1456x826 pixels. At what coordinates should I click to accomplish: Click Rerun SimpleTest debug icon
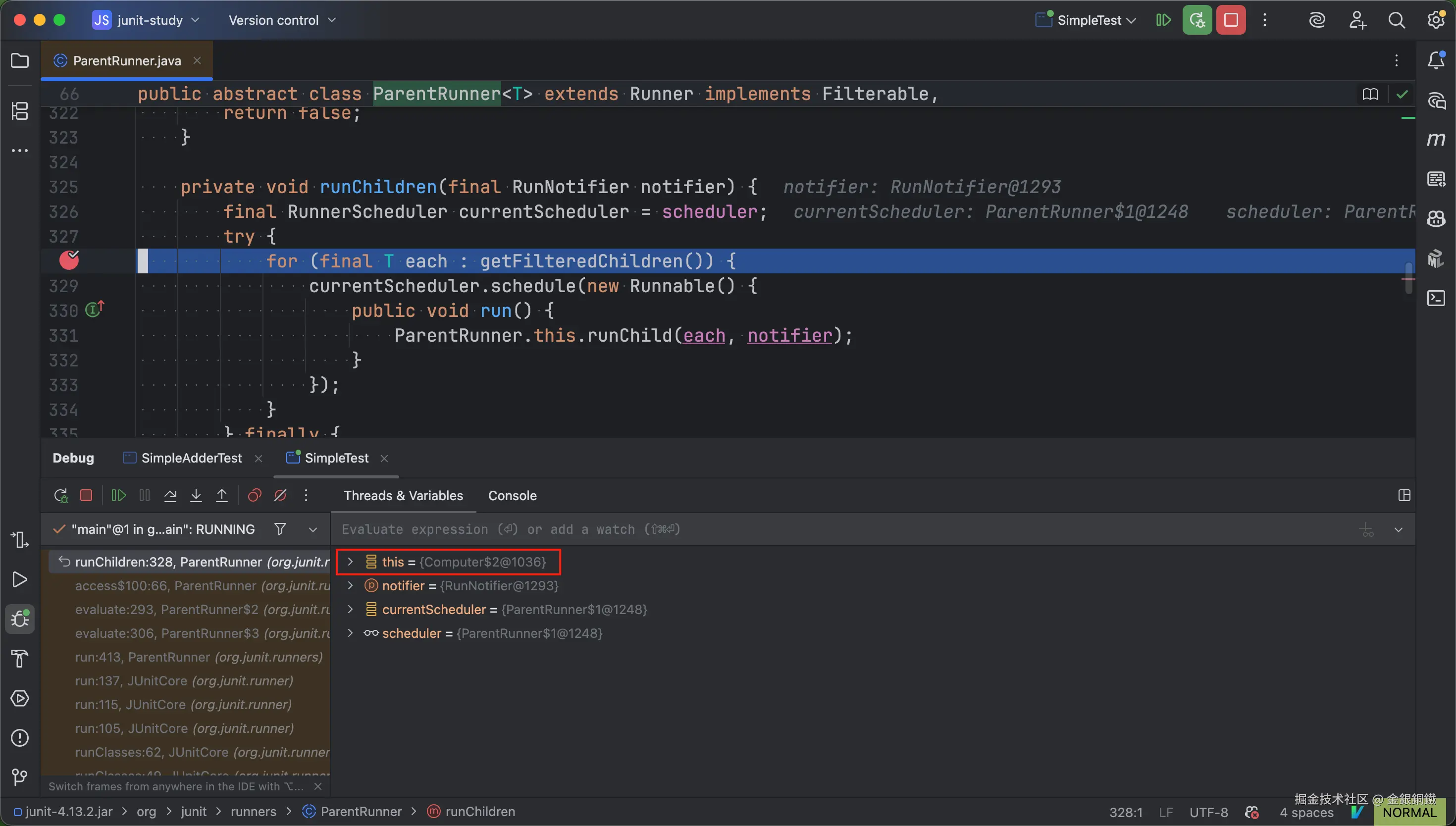click(x=61, y=495)
